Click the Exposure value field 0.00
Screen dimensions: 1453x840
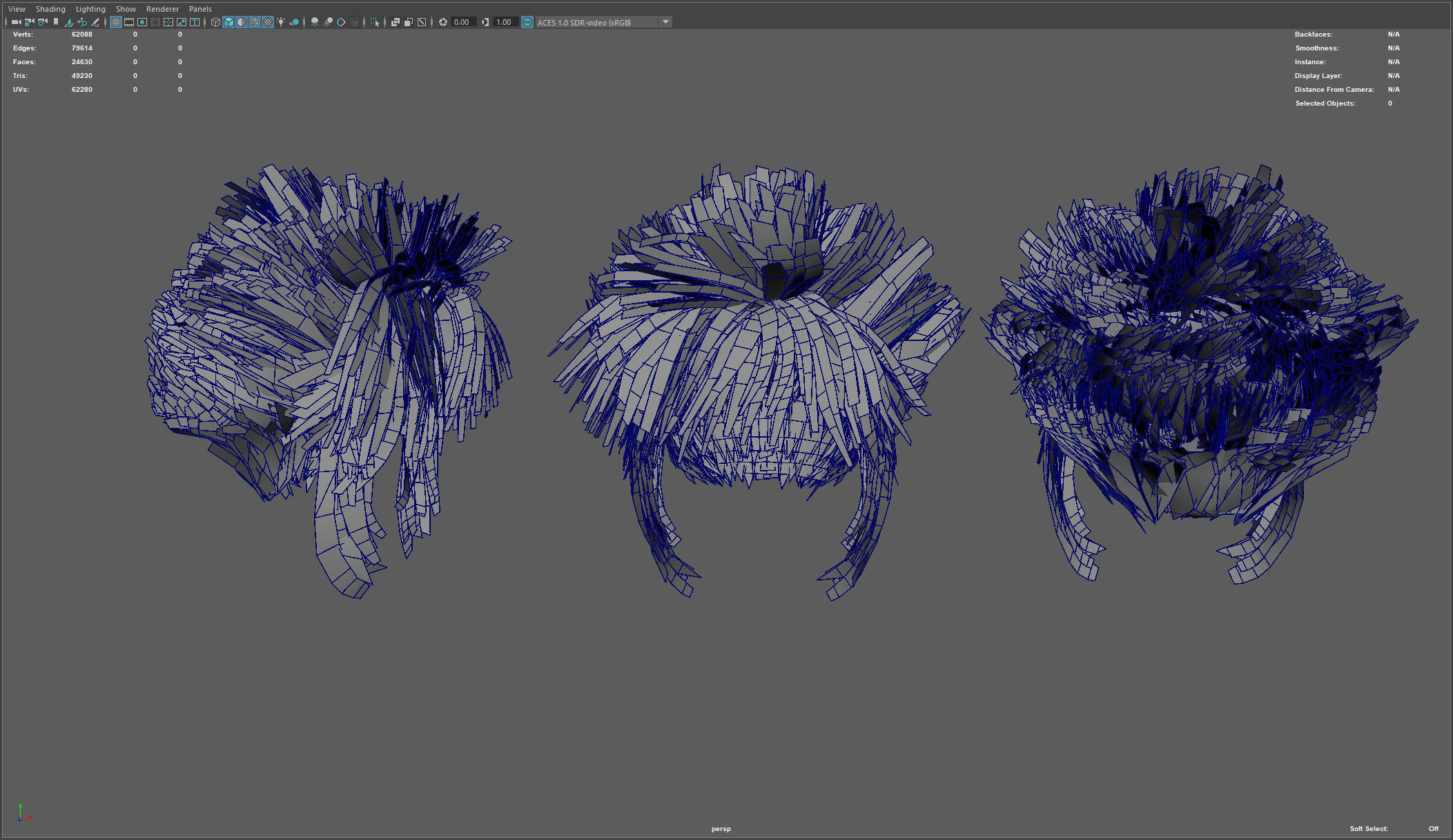462,22
